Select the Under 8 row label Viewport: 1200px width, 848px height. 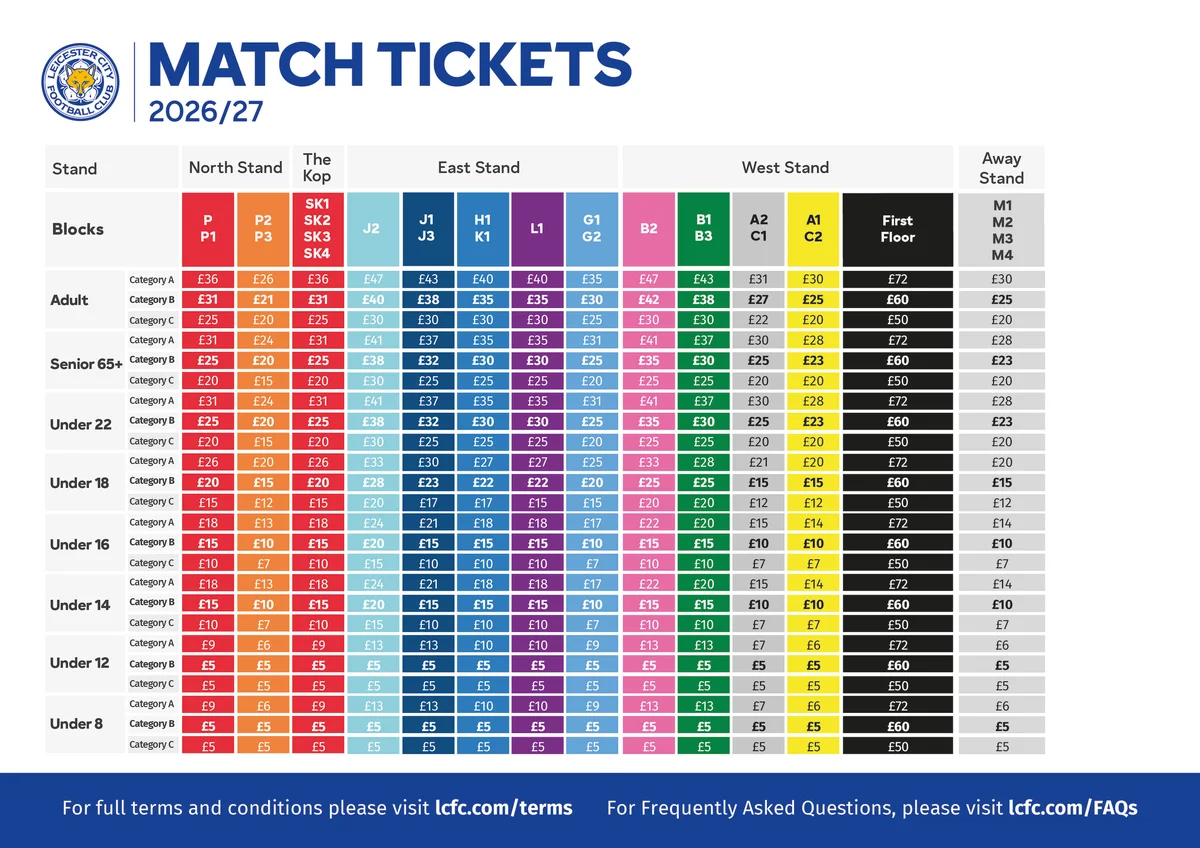(76, 724)
